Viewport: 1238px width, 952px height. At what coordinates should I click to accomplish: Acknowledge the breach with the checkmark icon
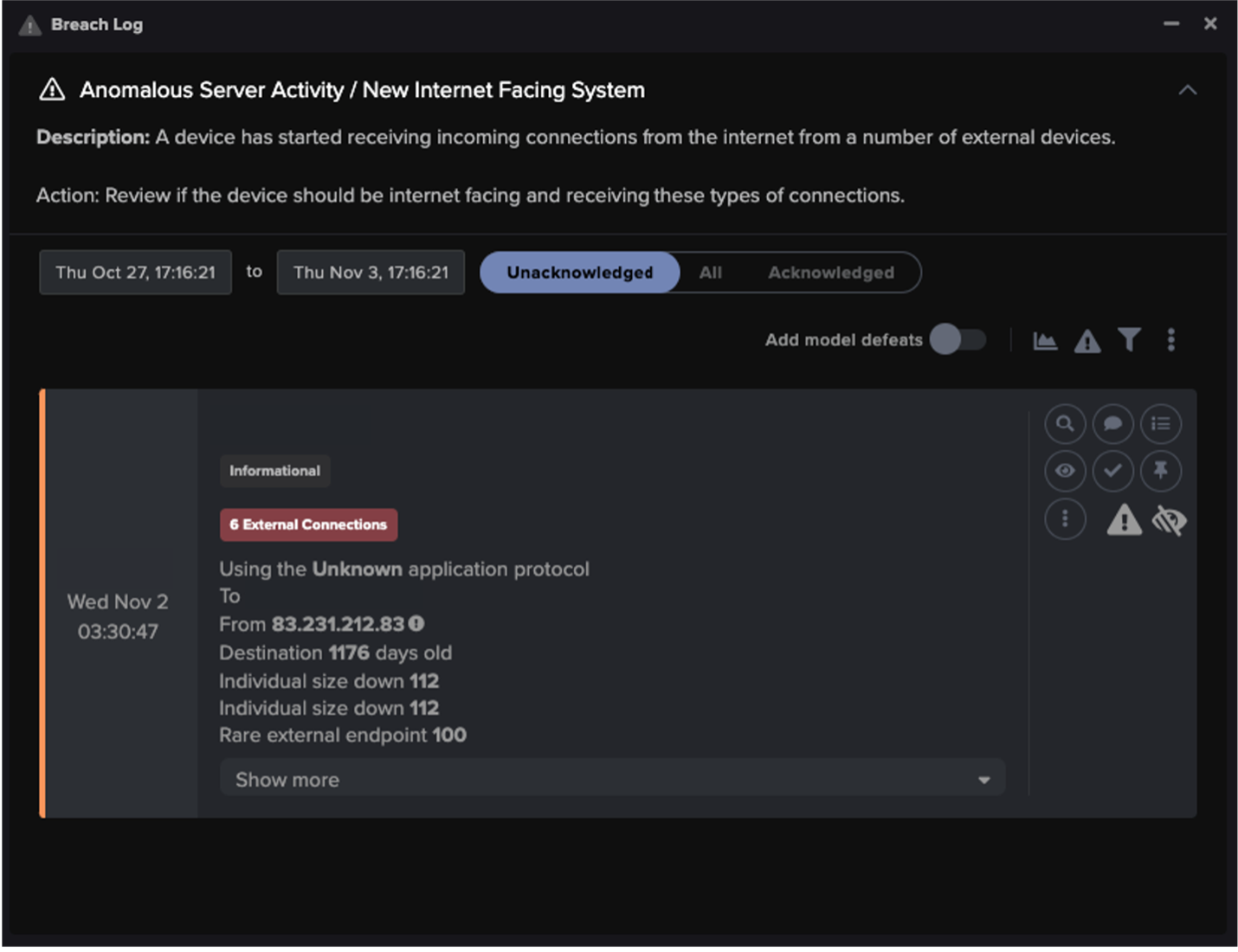(x=1113, y=472)
